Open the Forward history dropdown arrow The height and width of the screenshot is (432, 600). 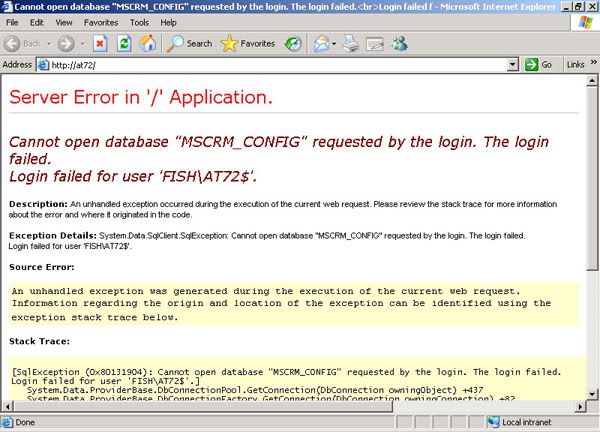(x=83, y=44)
